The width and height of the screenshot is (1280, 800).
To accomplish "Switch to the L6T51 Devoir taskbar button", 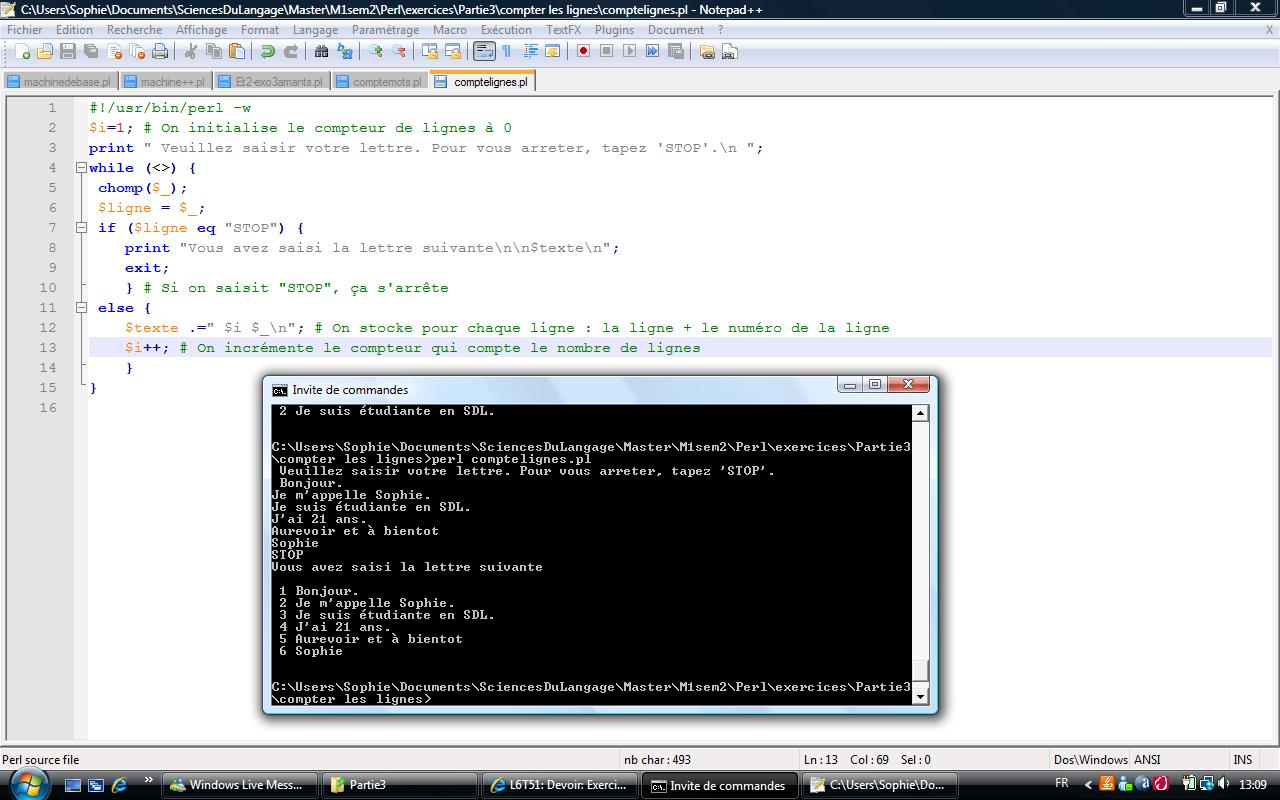I will click(558, 785).
